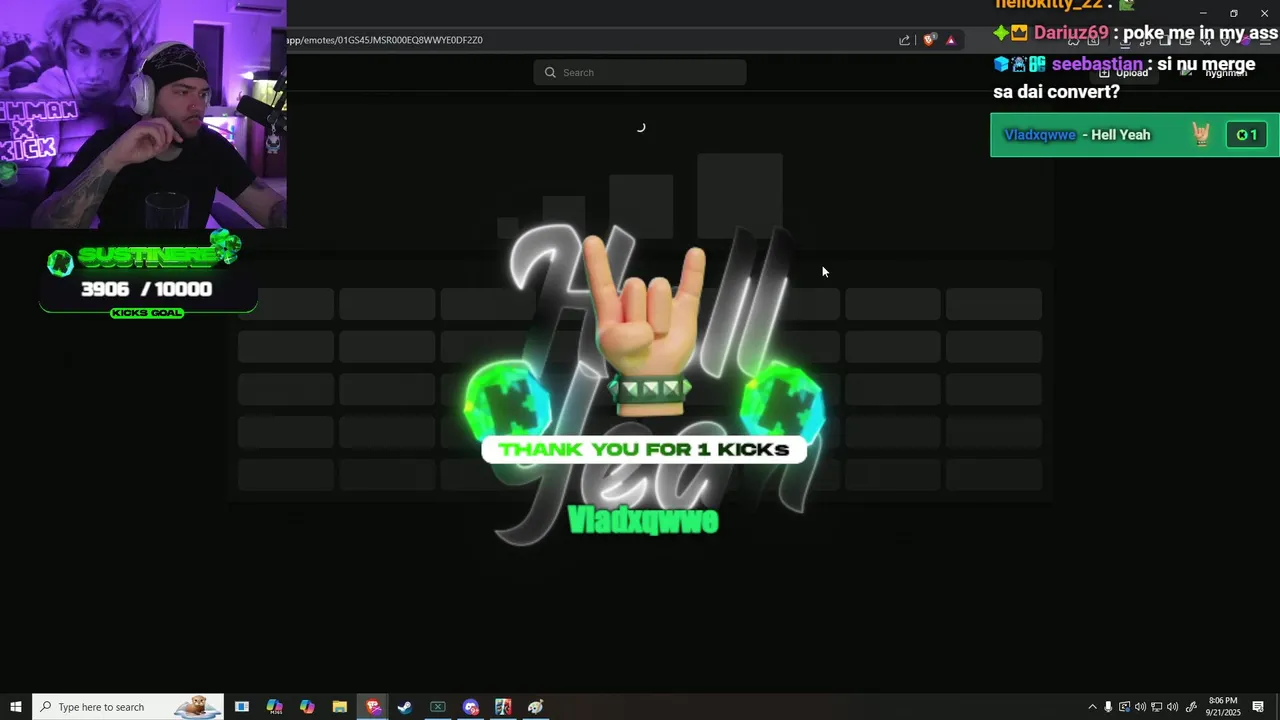
Task: Open the green X app taskbar icon
Action: tap(438, 707)
